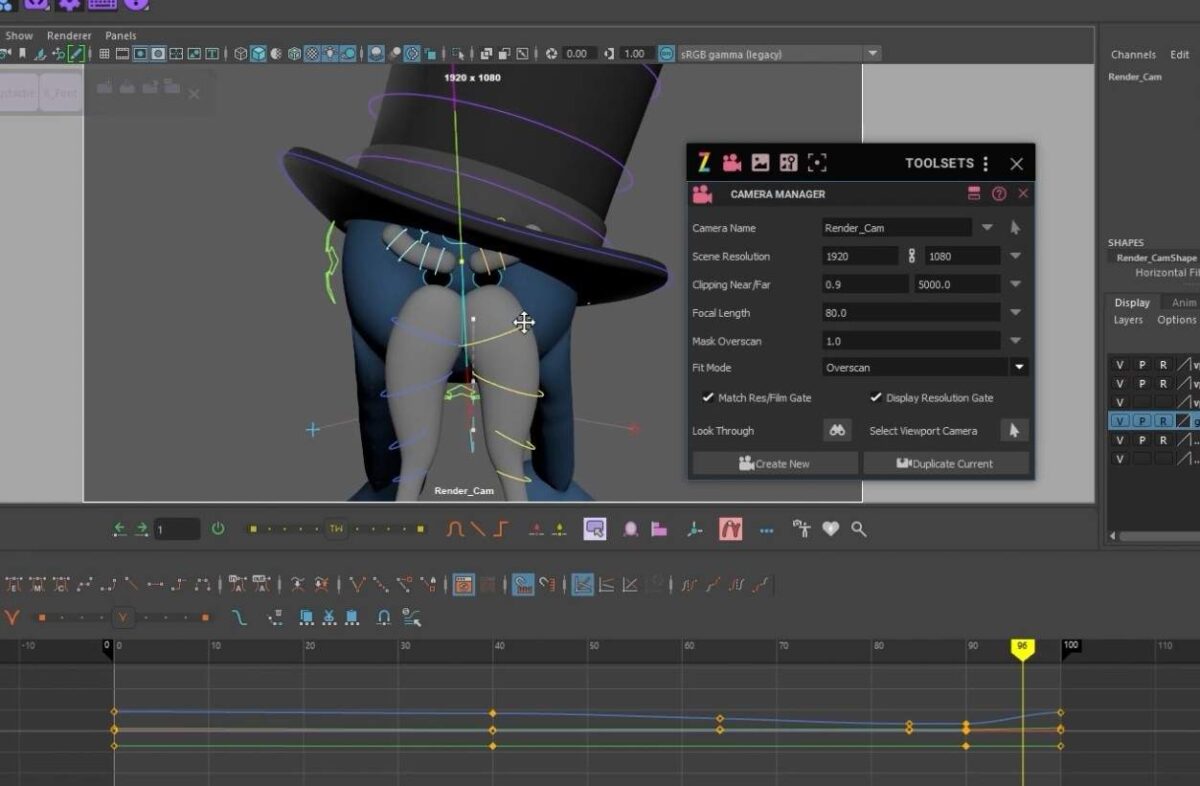Select the step tangent icon
This screenshot has width=1200, height=786.
(x=498, y=528)
